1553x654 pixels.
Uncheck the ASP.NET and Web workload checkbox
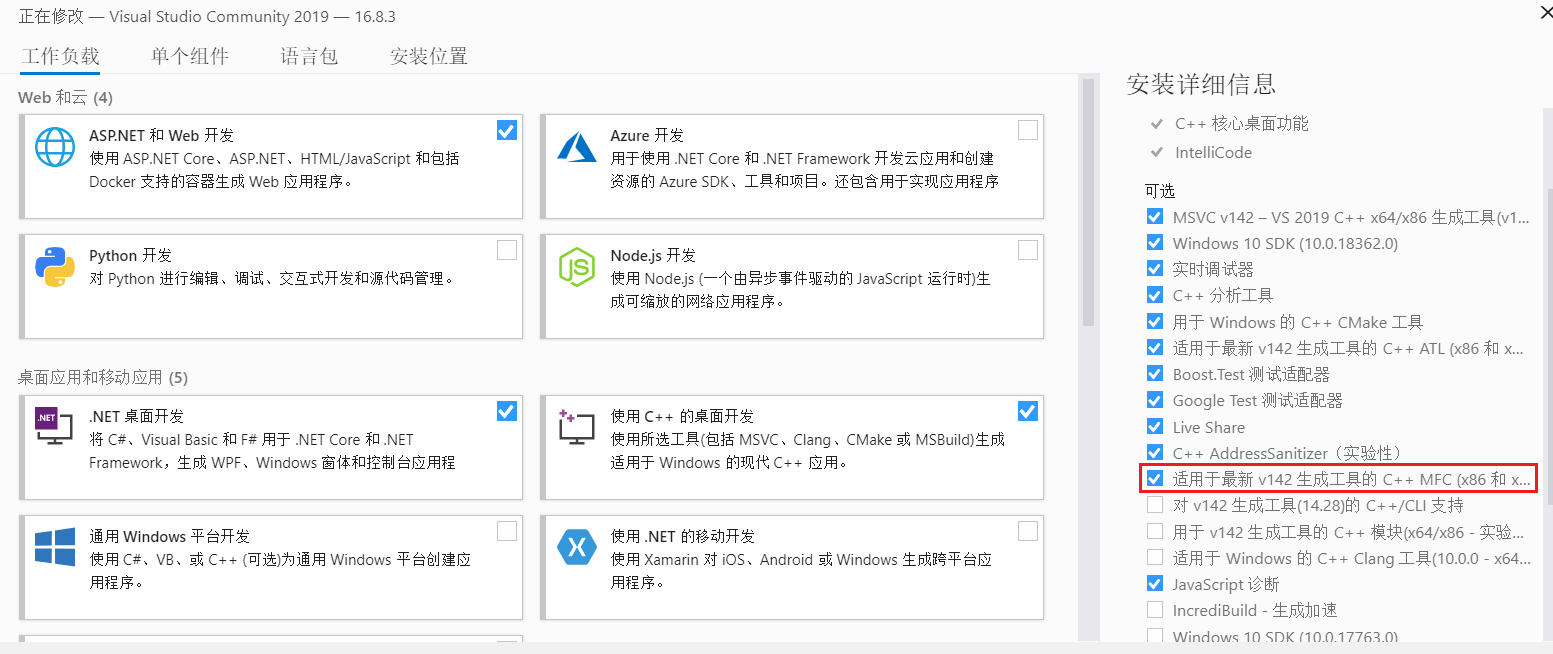(507, 130)
